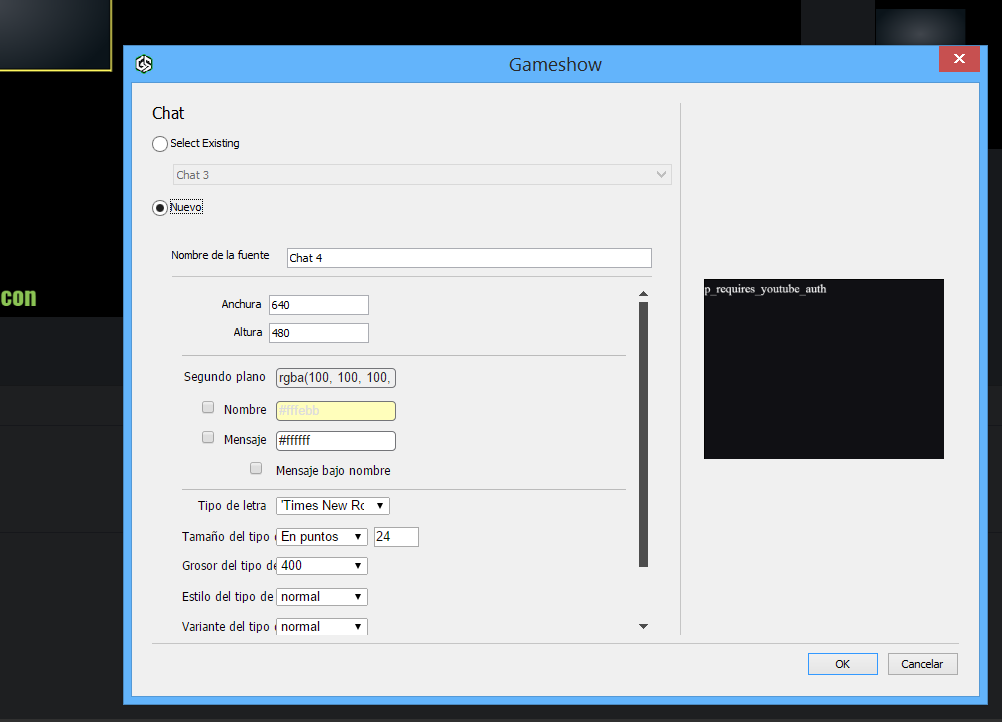The width and height of the screenshot is (1002, 722).
Task: Click the Altura height field
Action: coord(319,333)
